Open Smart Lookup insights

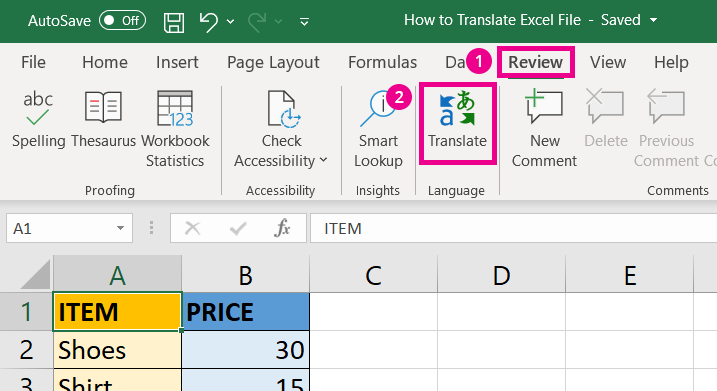pyautogui.click(x=378, y=129)
